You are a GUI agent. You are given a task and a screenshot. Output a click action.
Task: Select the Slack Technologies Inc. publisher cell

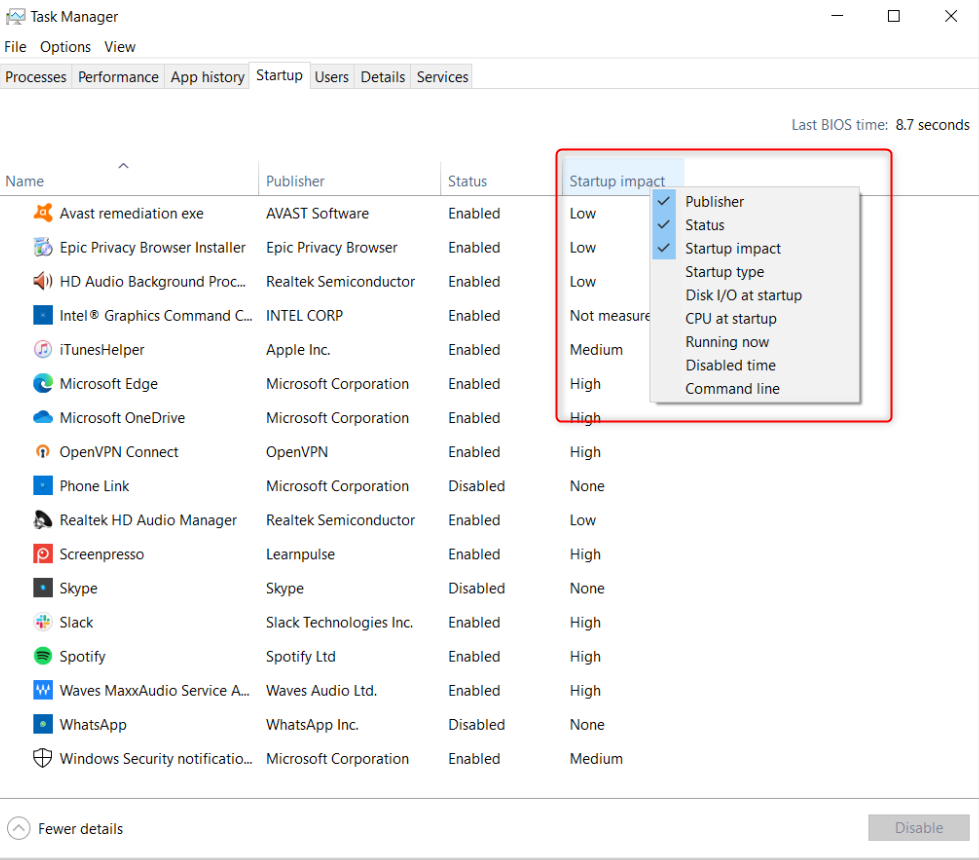coord(339,623)
